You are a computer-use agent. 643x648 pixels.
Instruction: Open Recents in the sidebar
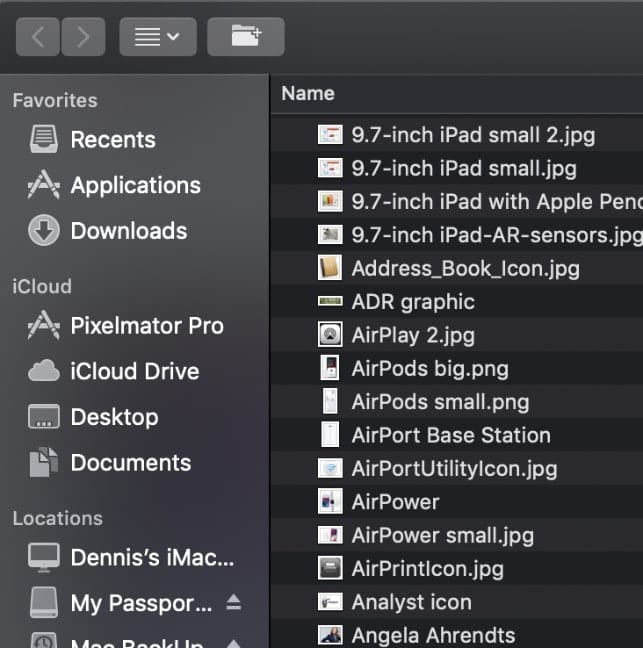click(x=112, y=139)
